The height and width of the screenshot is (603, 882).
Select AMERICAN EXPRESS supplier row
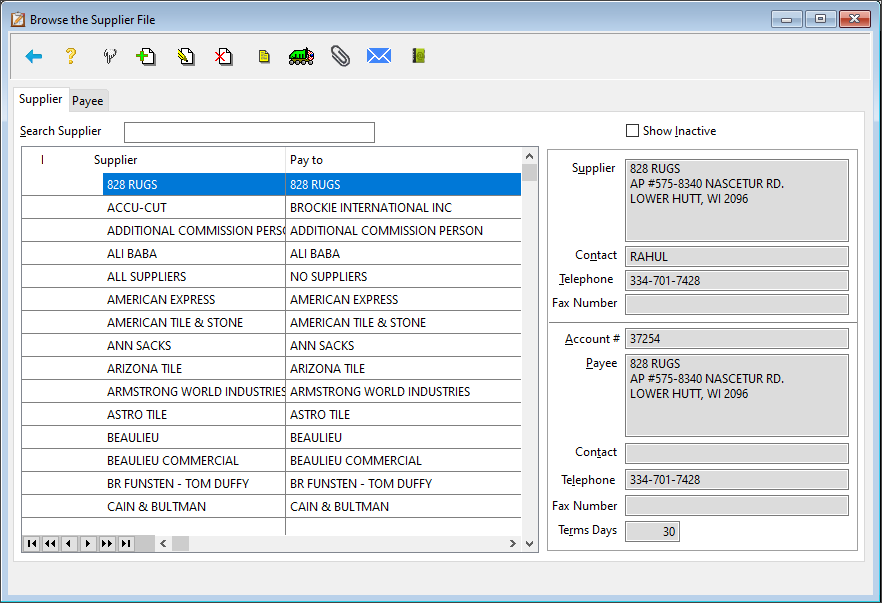click(x=271, y=300)
